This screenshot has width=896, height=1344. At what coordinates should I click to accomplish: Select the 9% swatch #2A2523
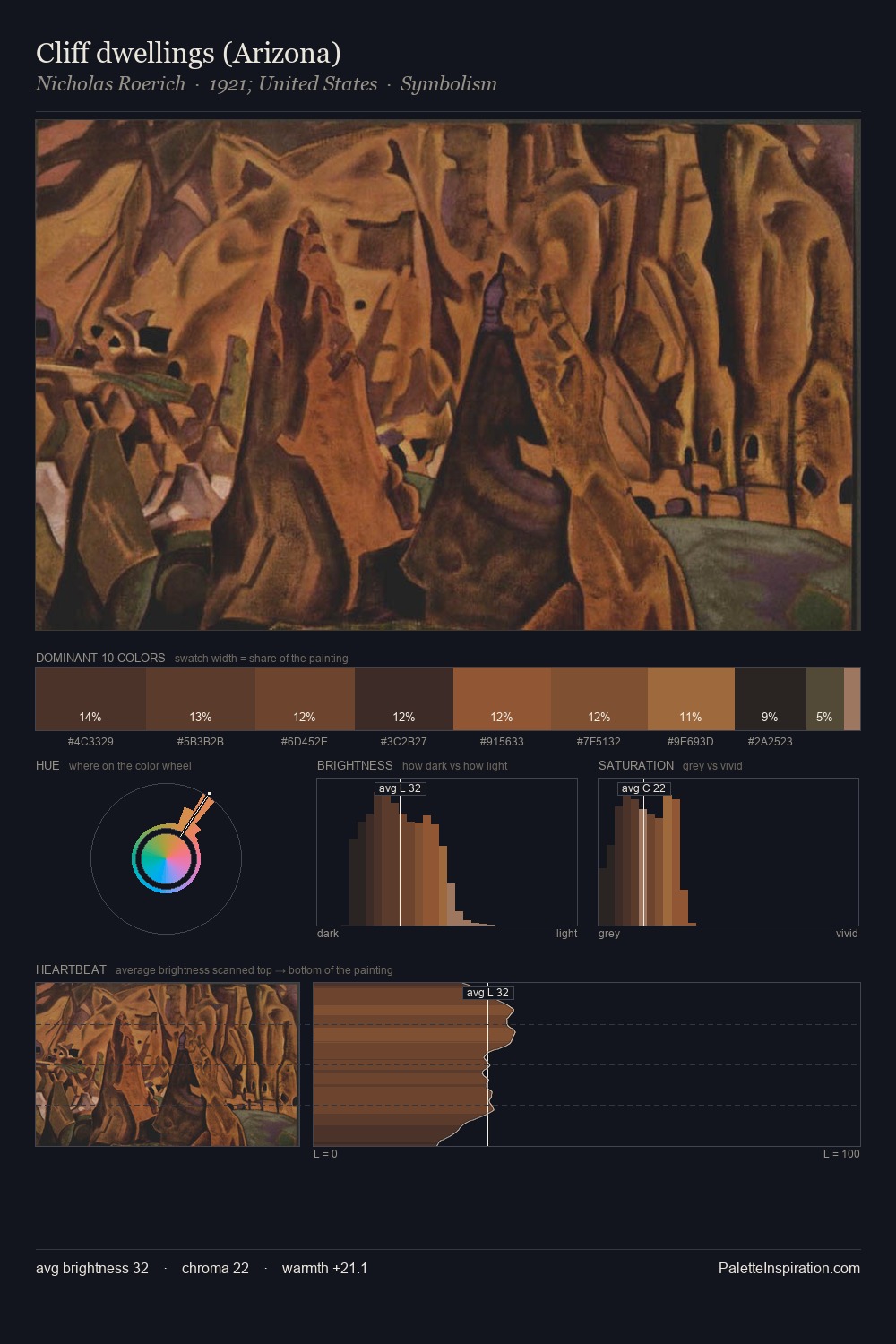771,699
